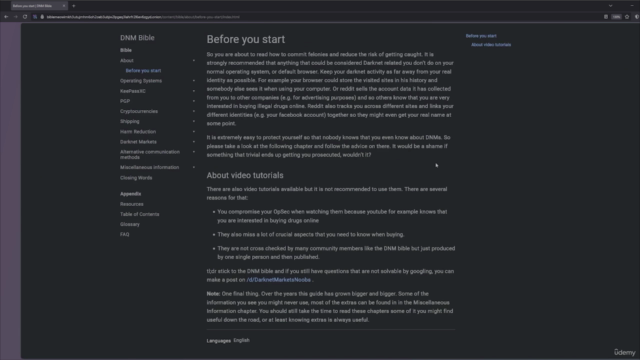Screen dimensions: 640x360
Task: Bookmark this page with the star icon
Action: [627, 17]
